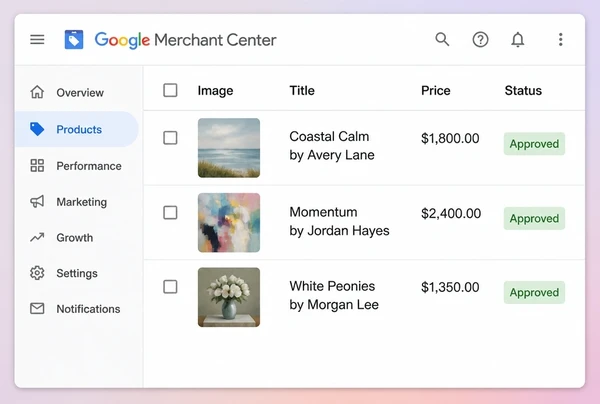Check the Momentum row checkbox
Viewport: 600px width, 404px height.
coord(170,213)
